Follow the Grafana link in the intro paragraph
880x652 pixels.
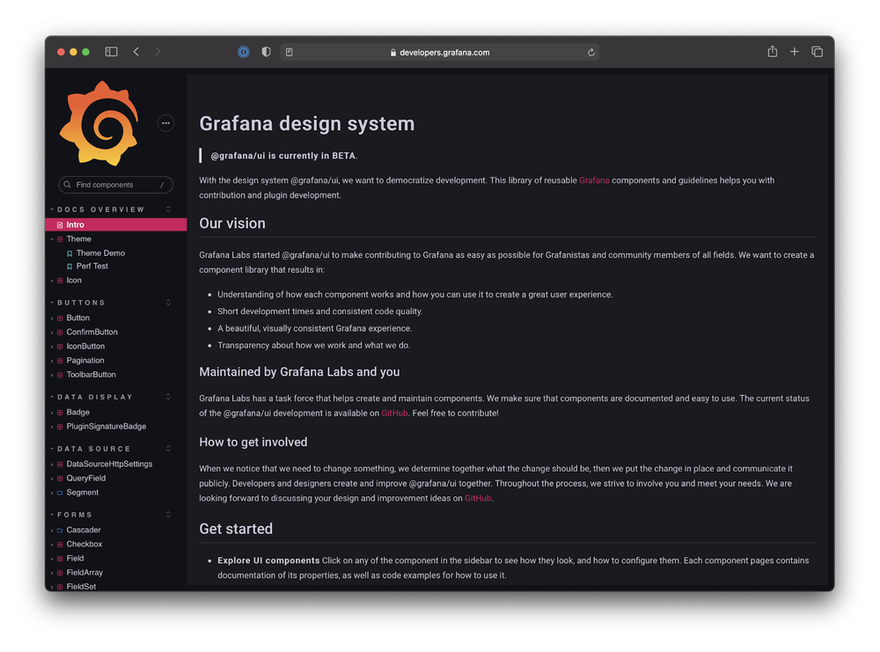[x=594, y=180]
